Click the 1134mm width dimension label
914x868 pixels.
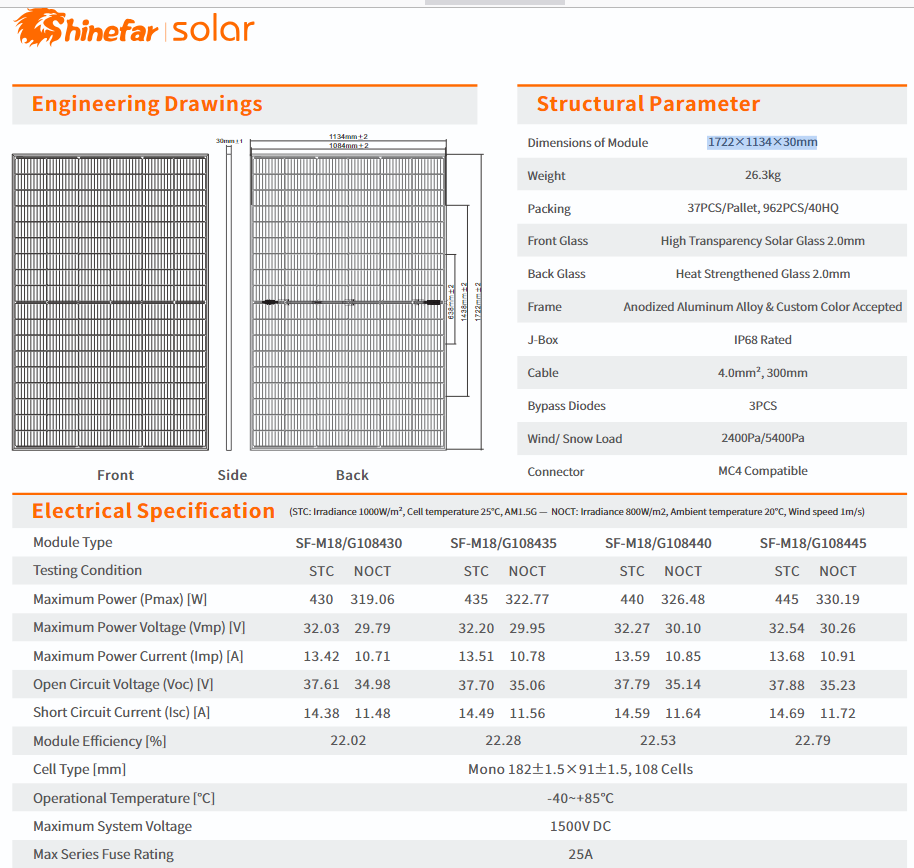349,136
